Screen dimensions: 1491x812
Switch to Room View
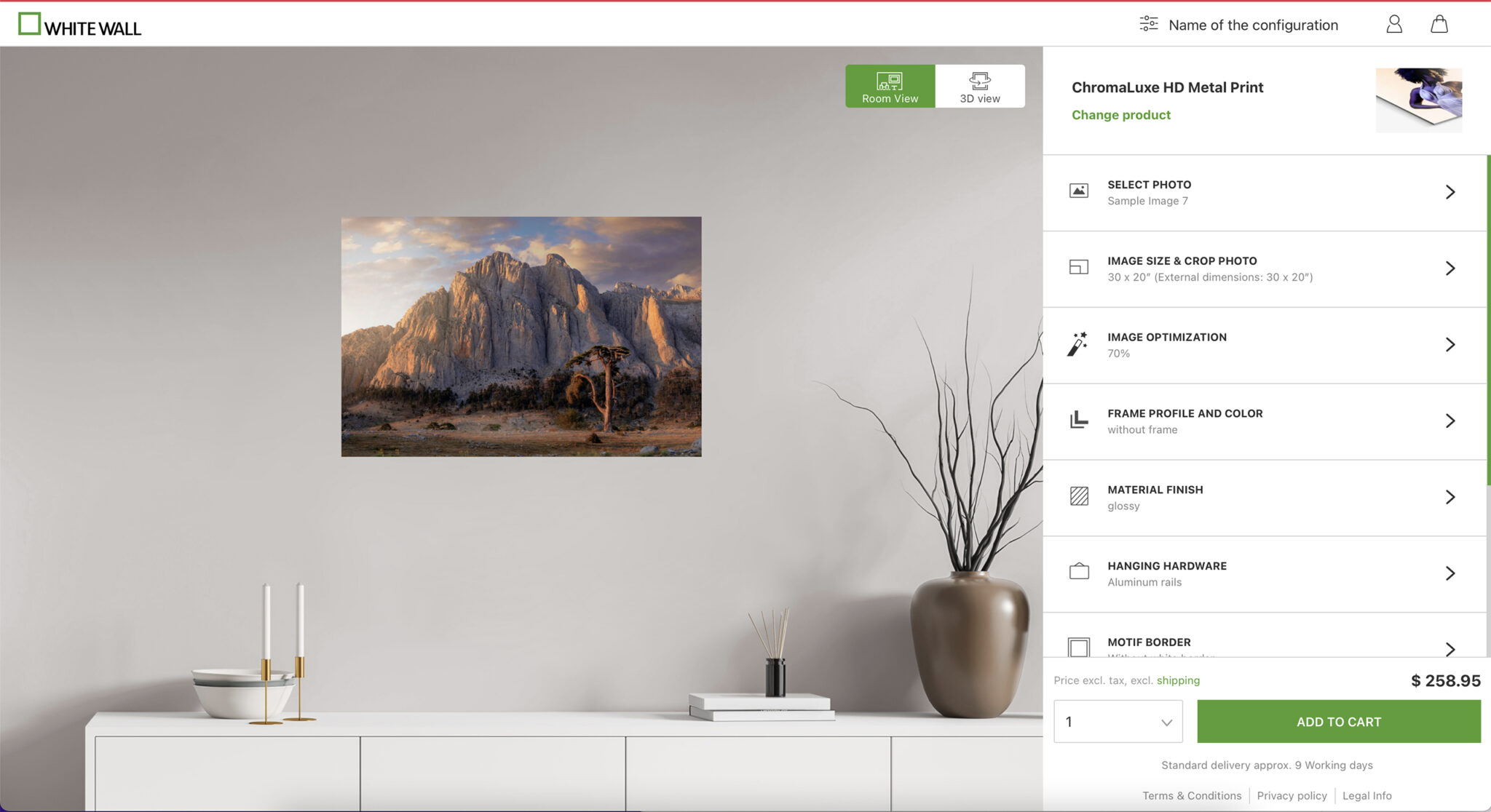pyautogui.click(x=890, y=87)
